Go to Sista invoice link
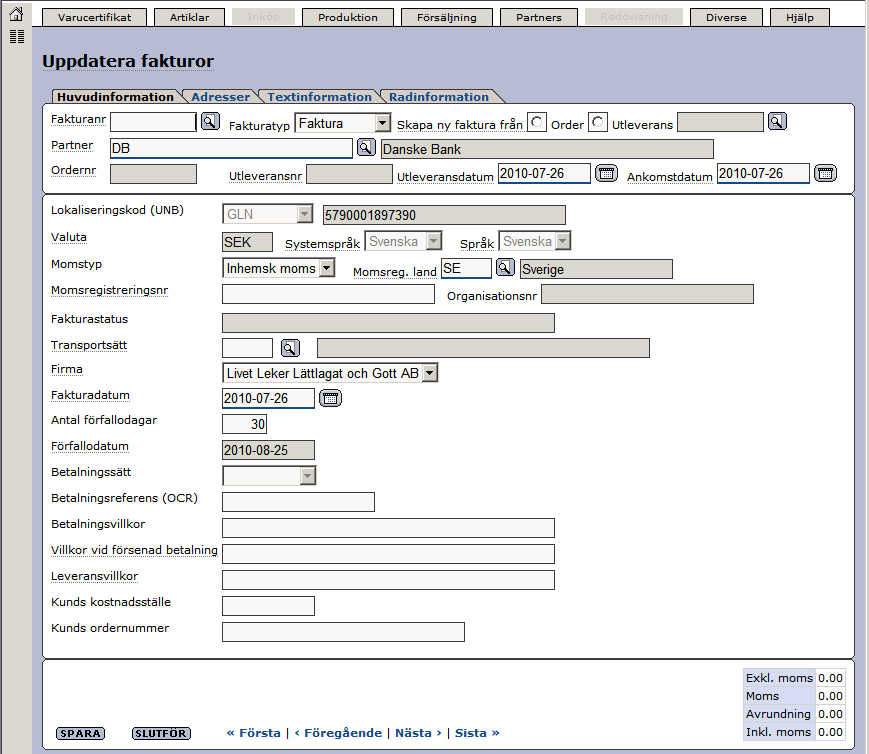Viewport: 869px width, 754px height. 477,733
